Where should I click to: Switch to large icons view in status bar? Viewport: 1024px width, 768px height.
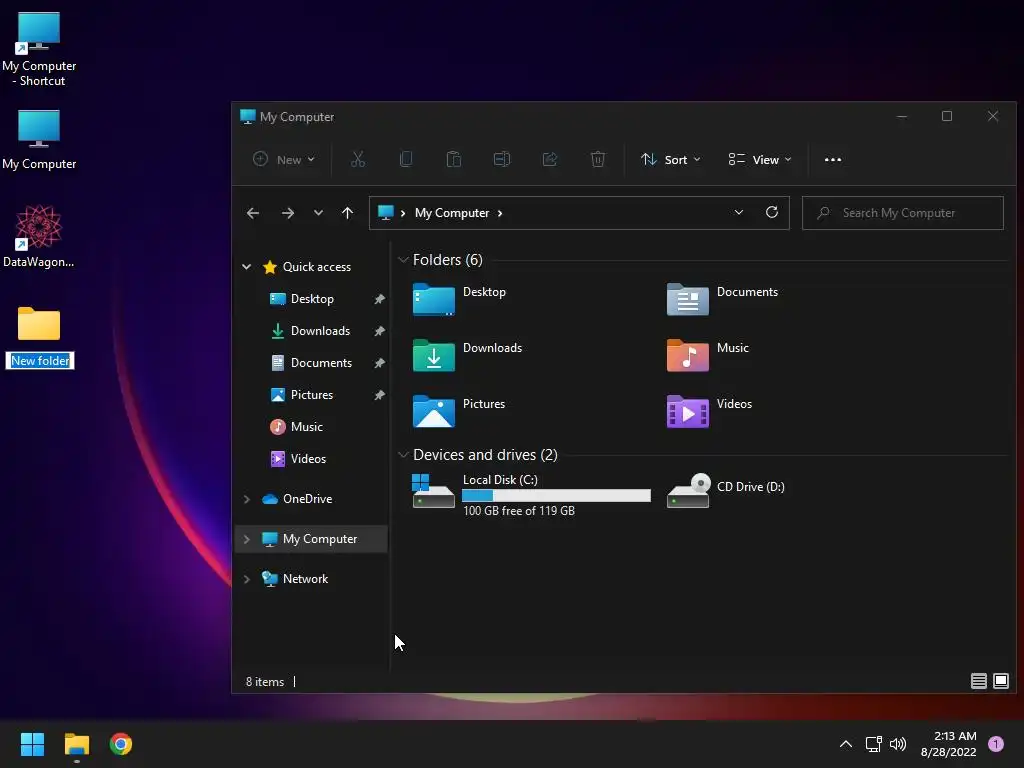1000,681
